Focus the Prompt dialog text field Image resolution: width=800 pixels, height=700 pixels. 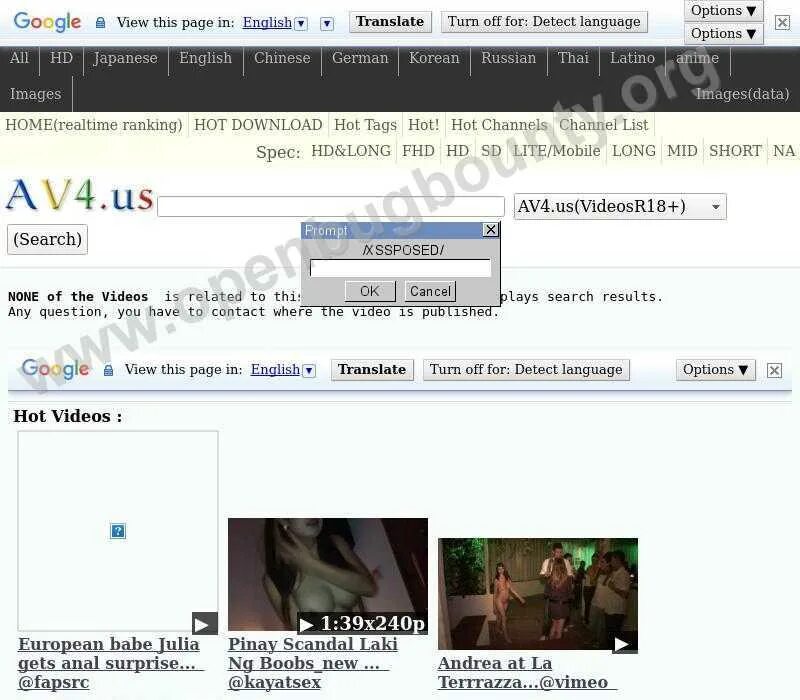coord(401,268)
